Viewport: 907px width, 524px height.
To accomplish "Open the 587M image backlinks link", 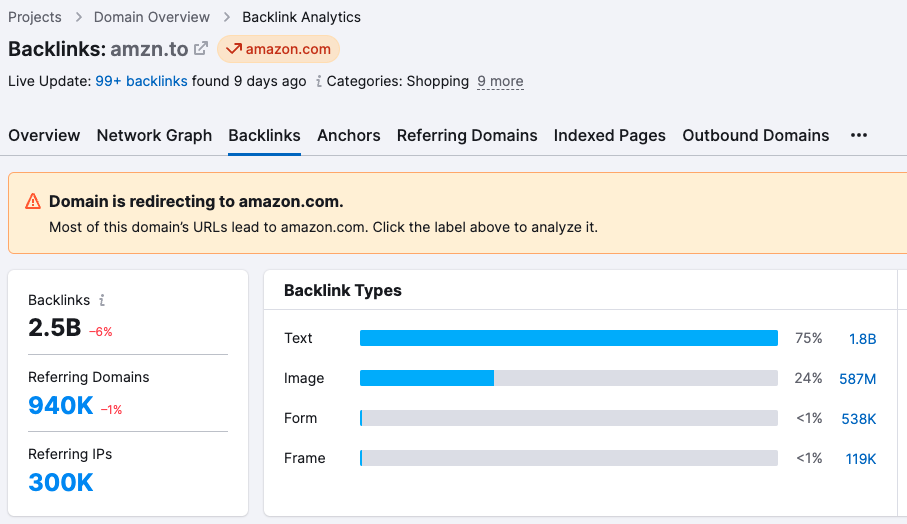I will click(x=858, y=379).
